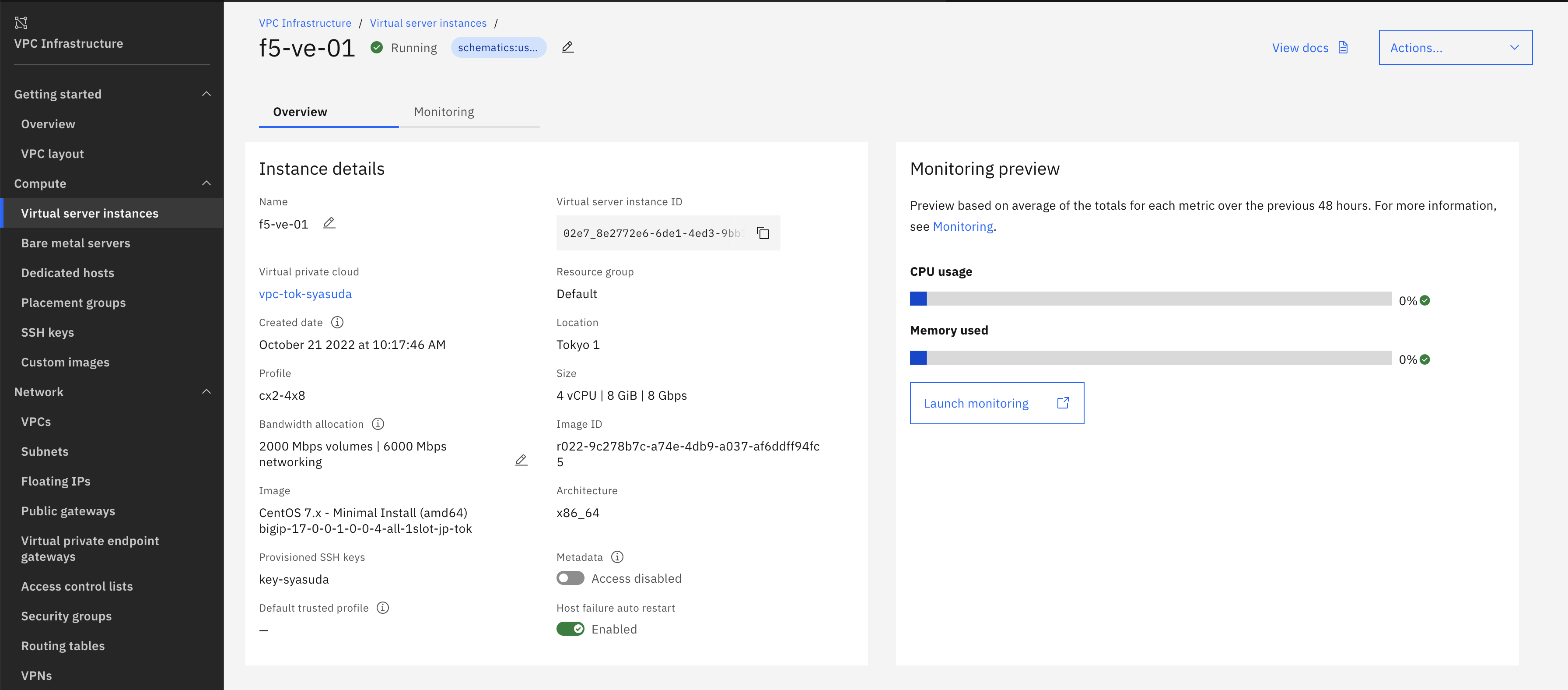Collapse the Network sidebar section

tap(206, 391)
